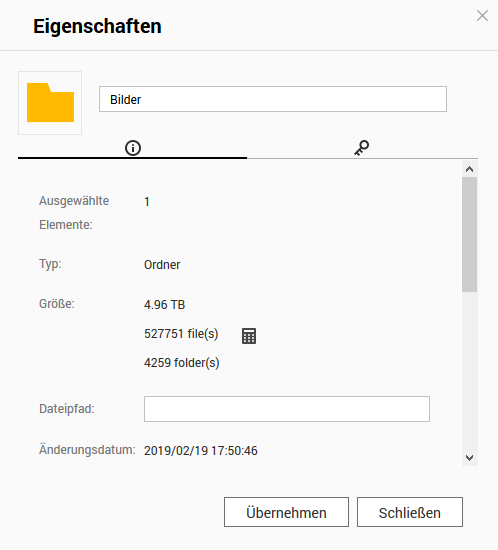Click the Änderungsdatum value 2019/02/19 17:50:46

pyautogui.click(x=201, y=450)
